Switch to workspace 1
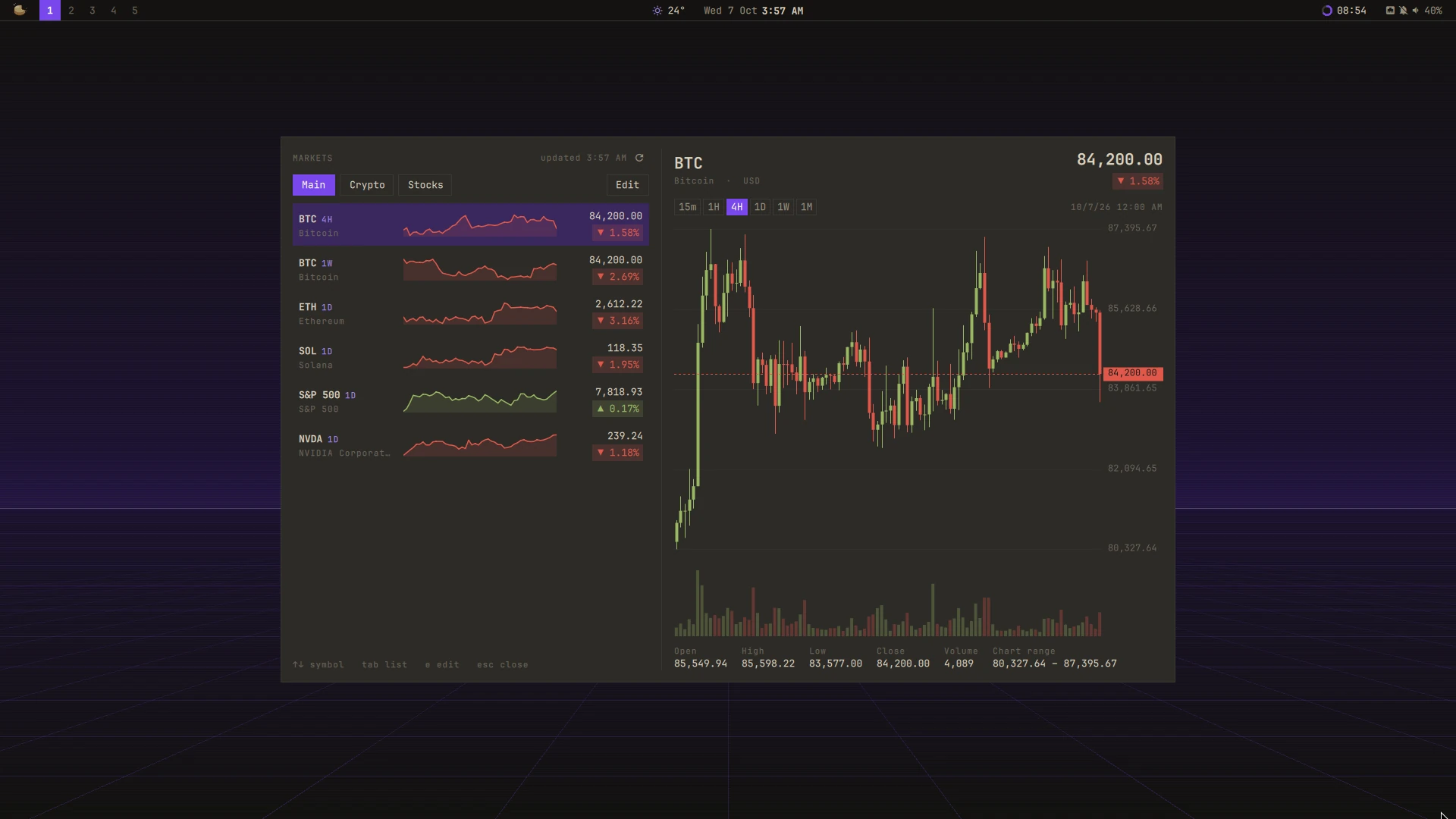The width and height of the screenshot is (1456, 819). (x=50, y=11)
